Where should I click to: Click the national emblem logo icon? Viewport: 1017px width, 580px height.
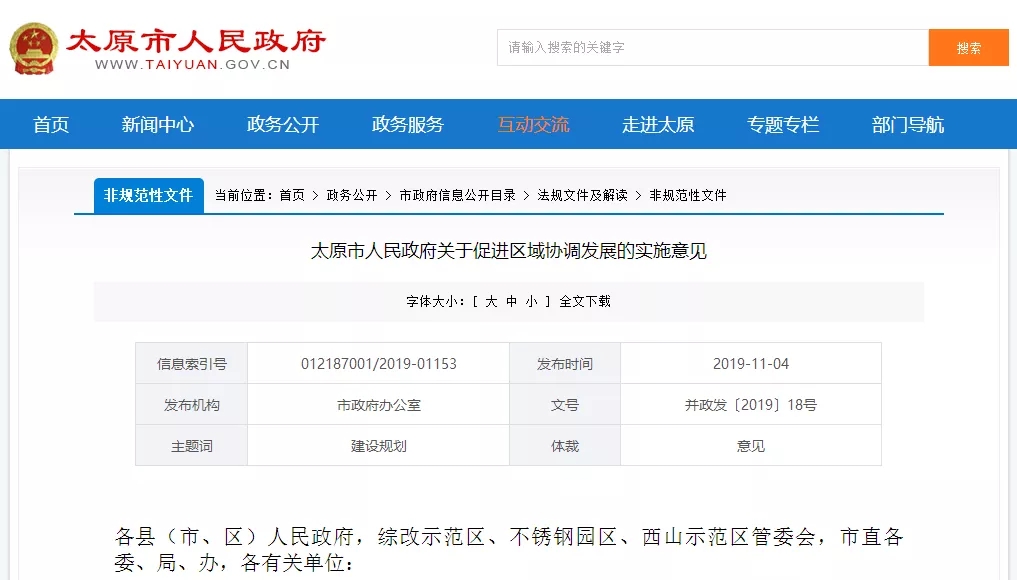click(x=34, y=48)
